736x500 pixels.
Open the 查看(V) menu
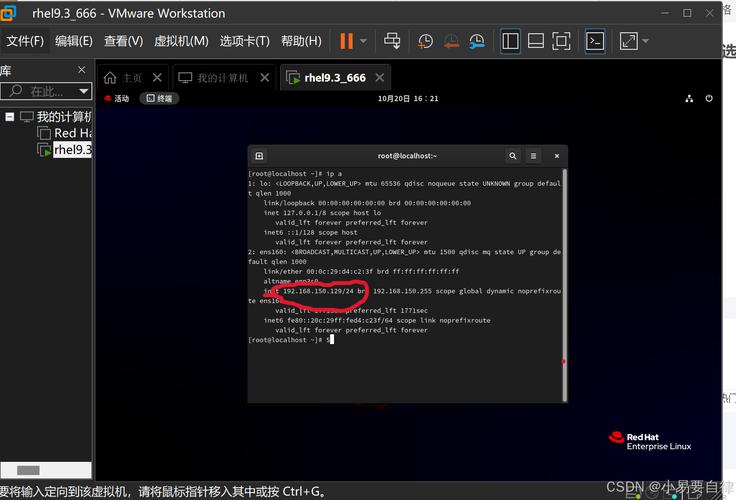[x=123, y=41]
